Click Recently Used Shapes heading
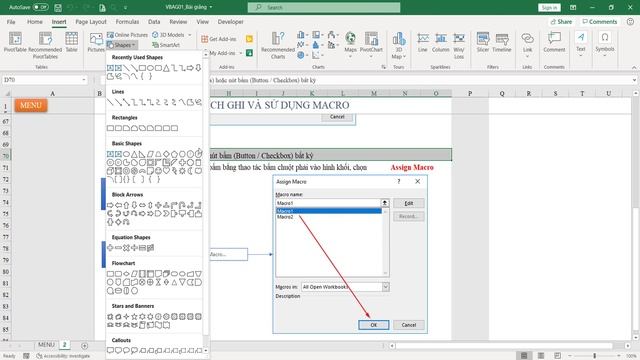Viewport: 640px width, 360px height. point(137,58)
